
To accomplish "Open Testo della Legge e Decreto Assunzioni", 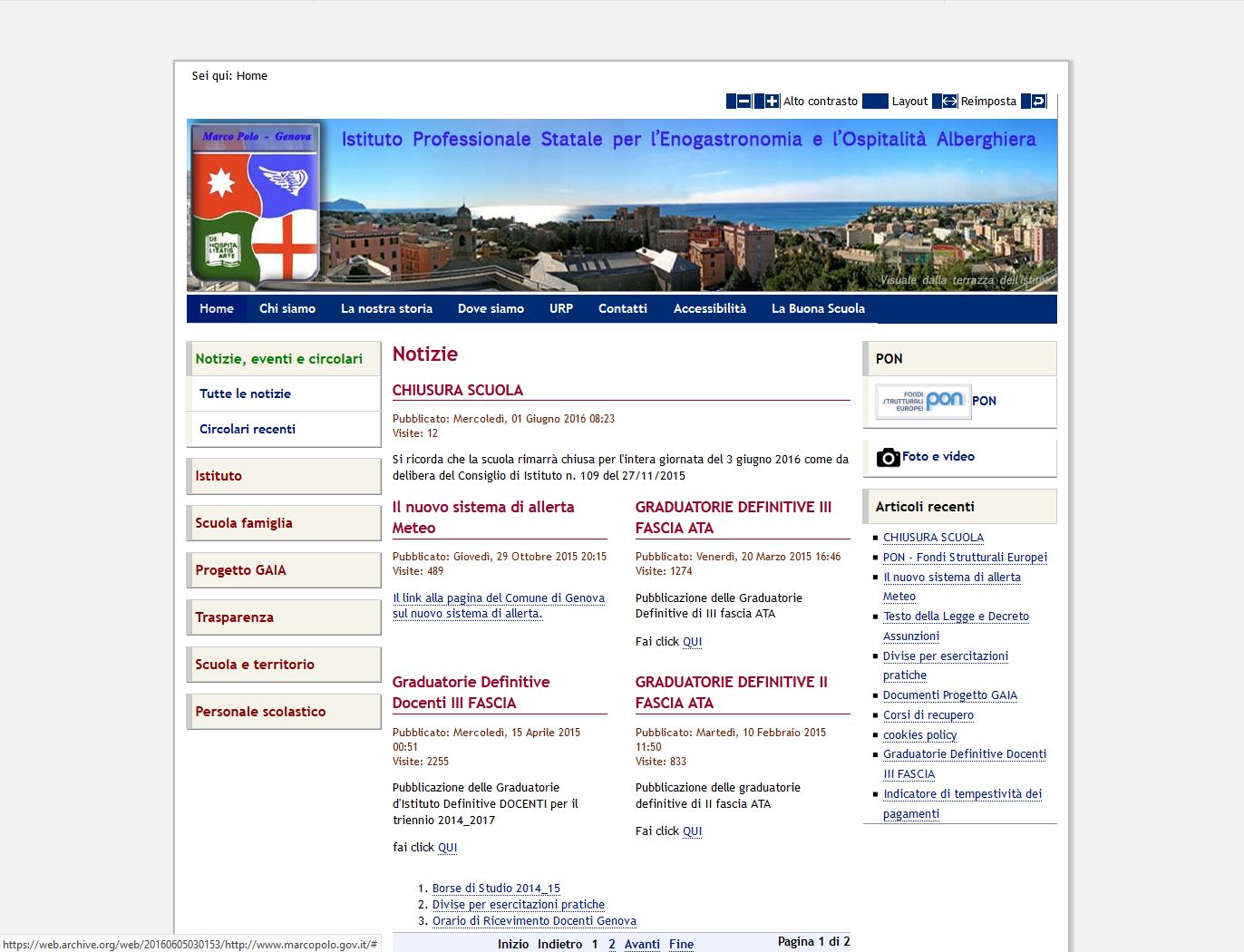I will tap(956, 626).
